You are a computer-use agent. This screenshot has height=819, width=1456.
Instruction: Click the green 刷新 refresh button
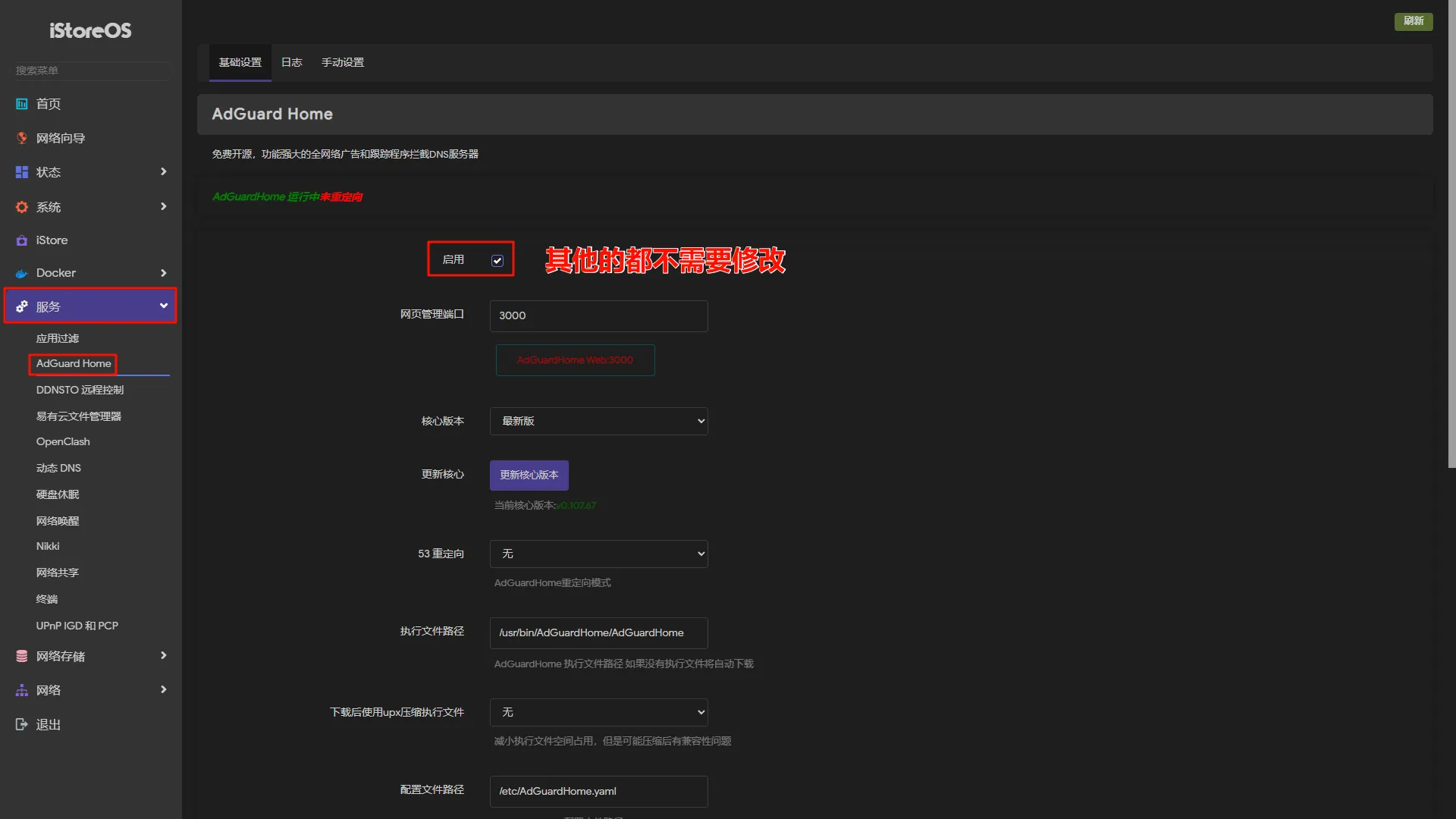coord(1413,21)
